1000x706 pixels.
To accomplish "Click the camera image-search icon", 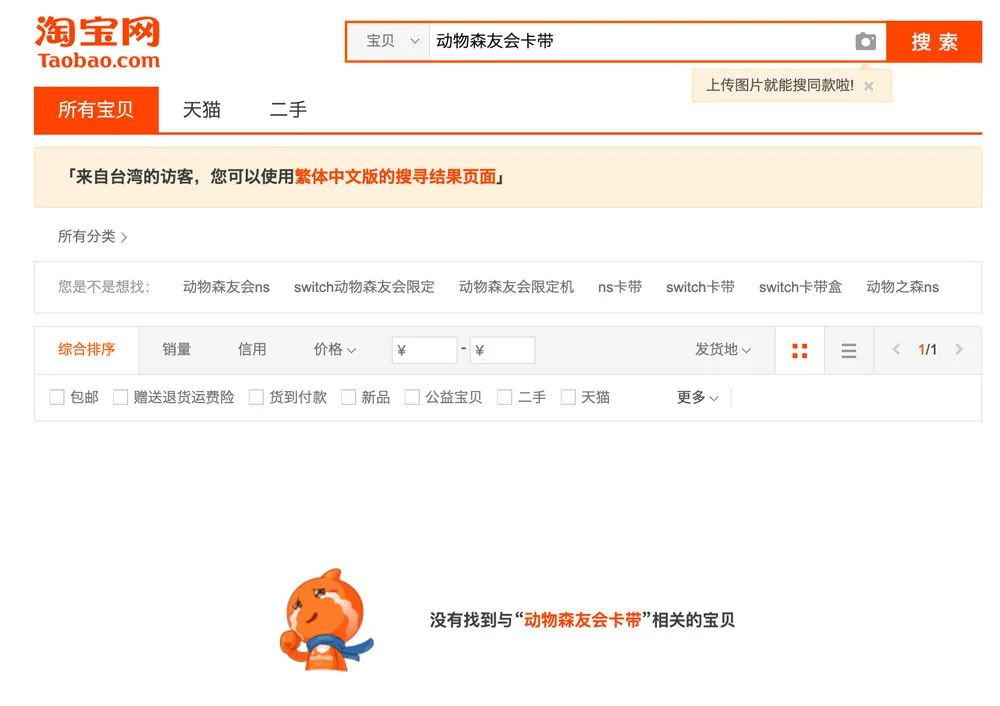I will tap(865, 41).
